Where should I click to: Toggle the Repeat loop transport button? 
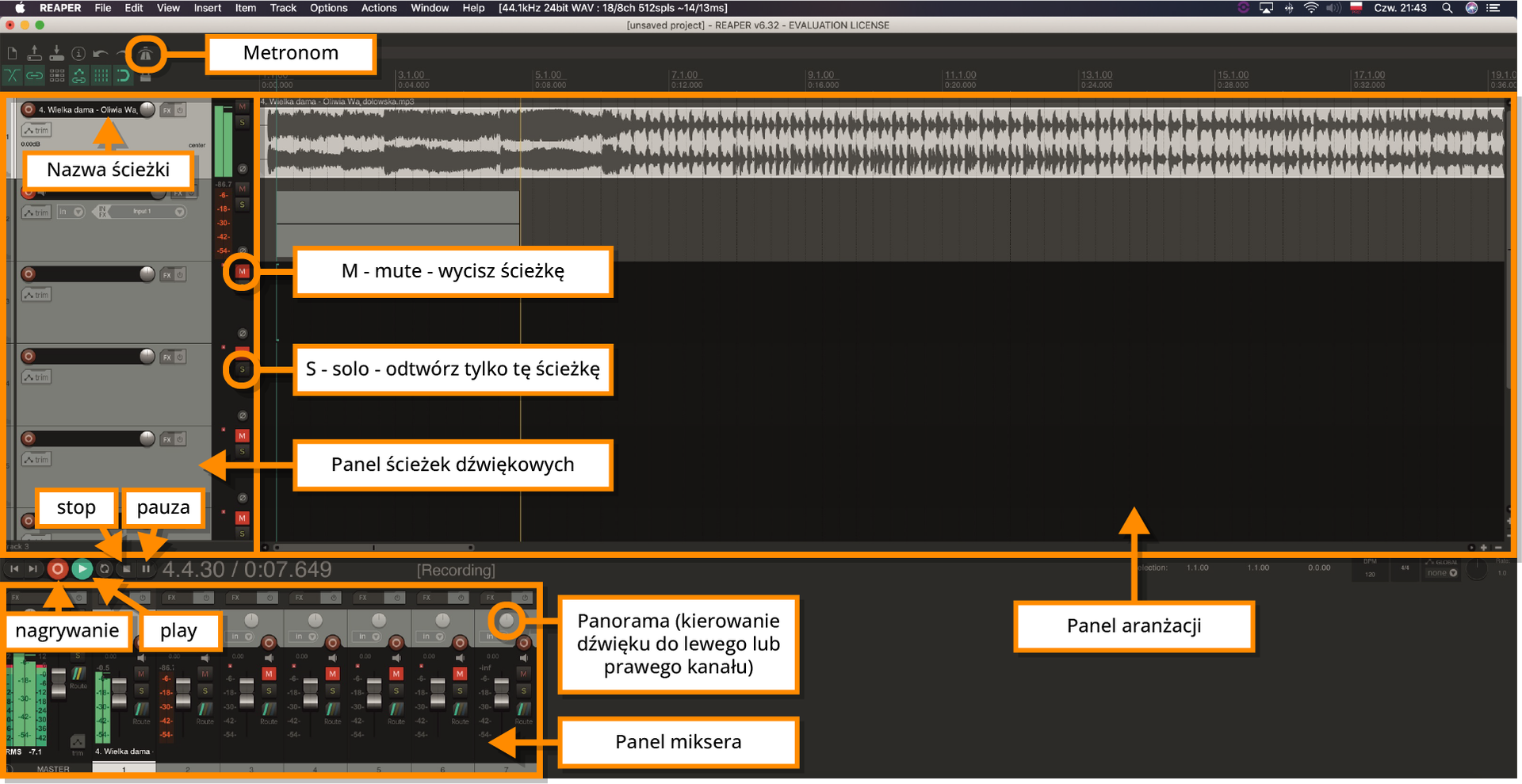point(105,569)
